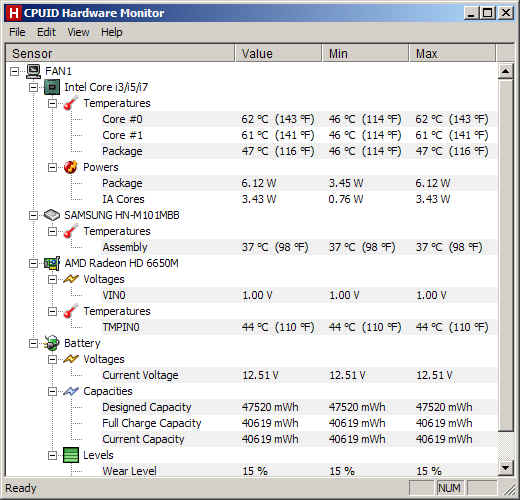Collapse the Capacities group

pyautogui.click(x=52, y=391)
